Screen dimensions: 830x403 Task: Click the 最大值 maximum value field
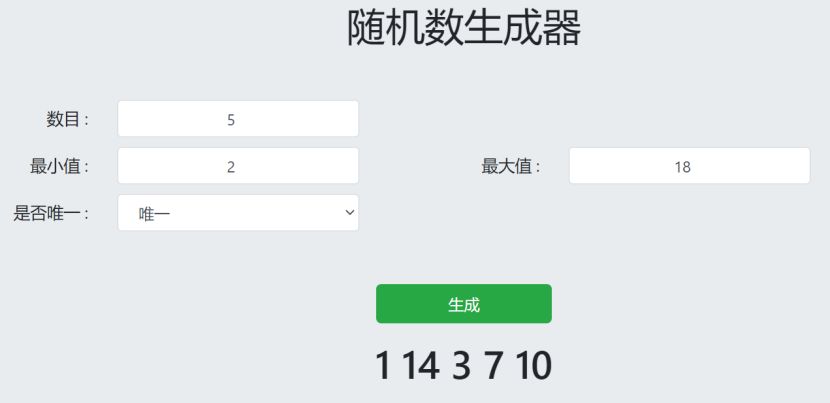coord(689,166)
